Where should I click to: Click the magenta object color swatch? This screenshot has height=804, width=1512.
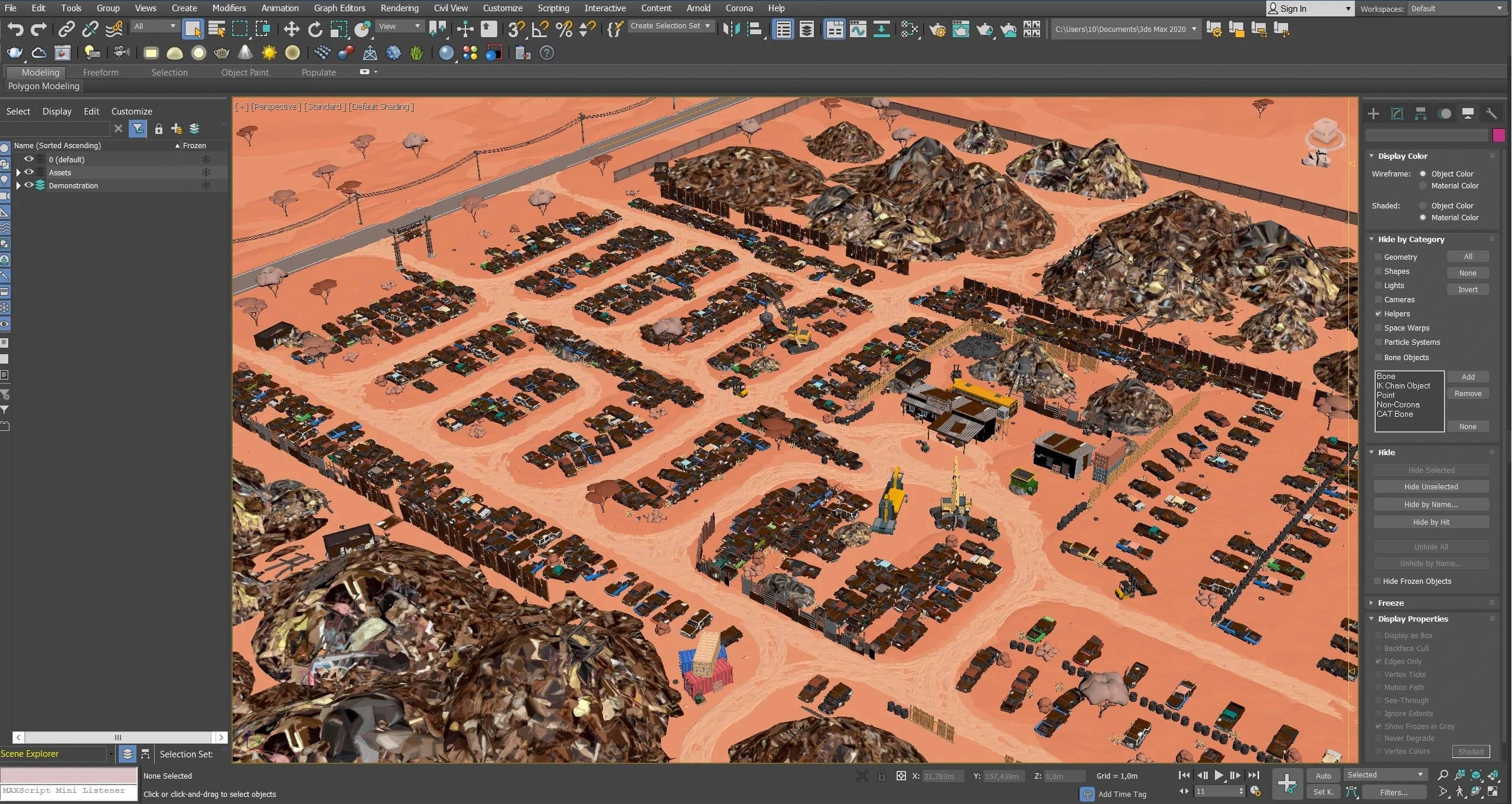[1498, 135]
